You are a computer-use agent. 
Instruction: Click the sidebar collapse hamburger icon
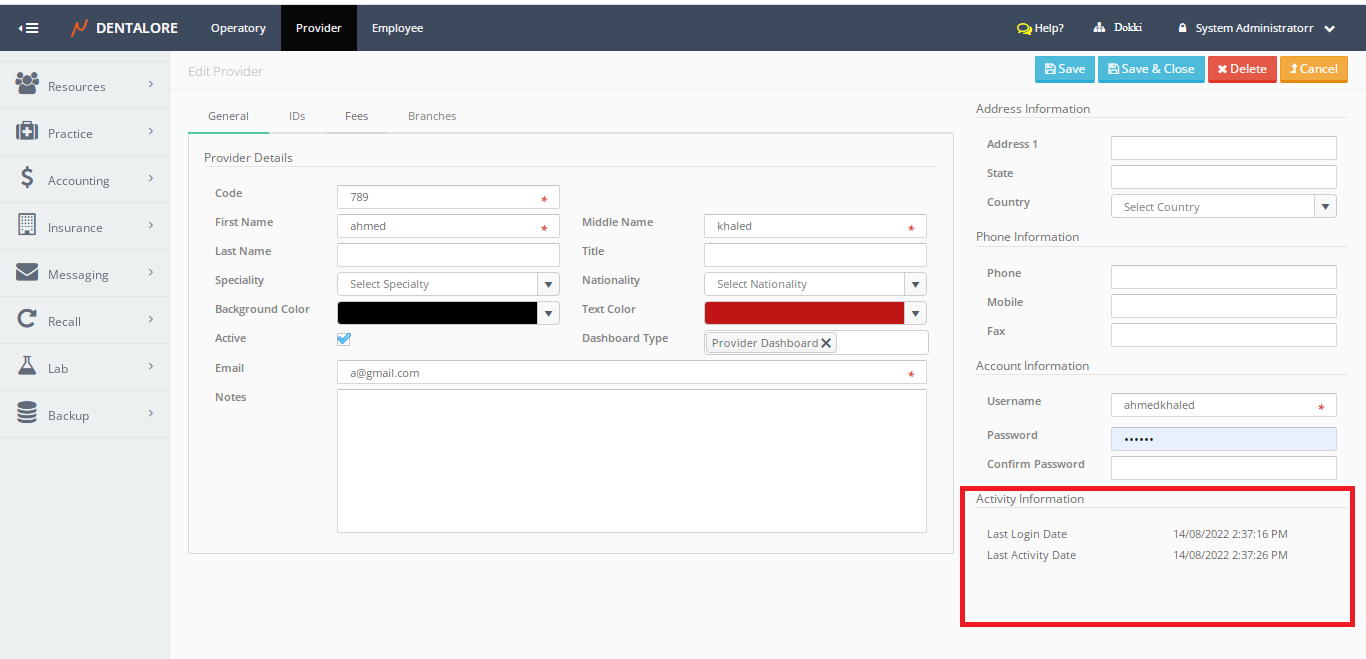[29, 28]
